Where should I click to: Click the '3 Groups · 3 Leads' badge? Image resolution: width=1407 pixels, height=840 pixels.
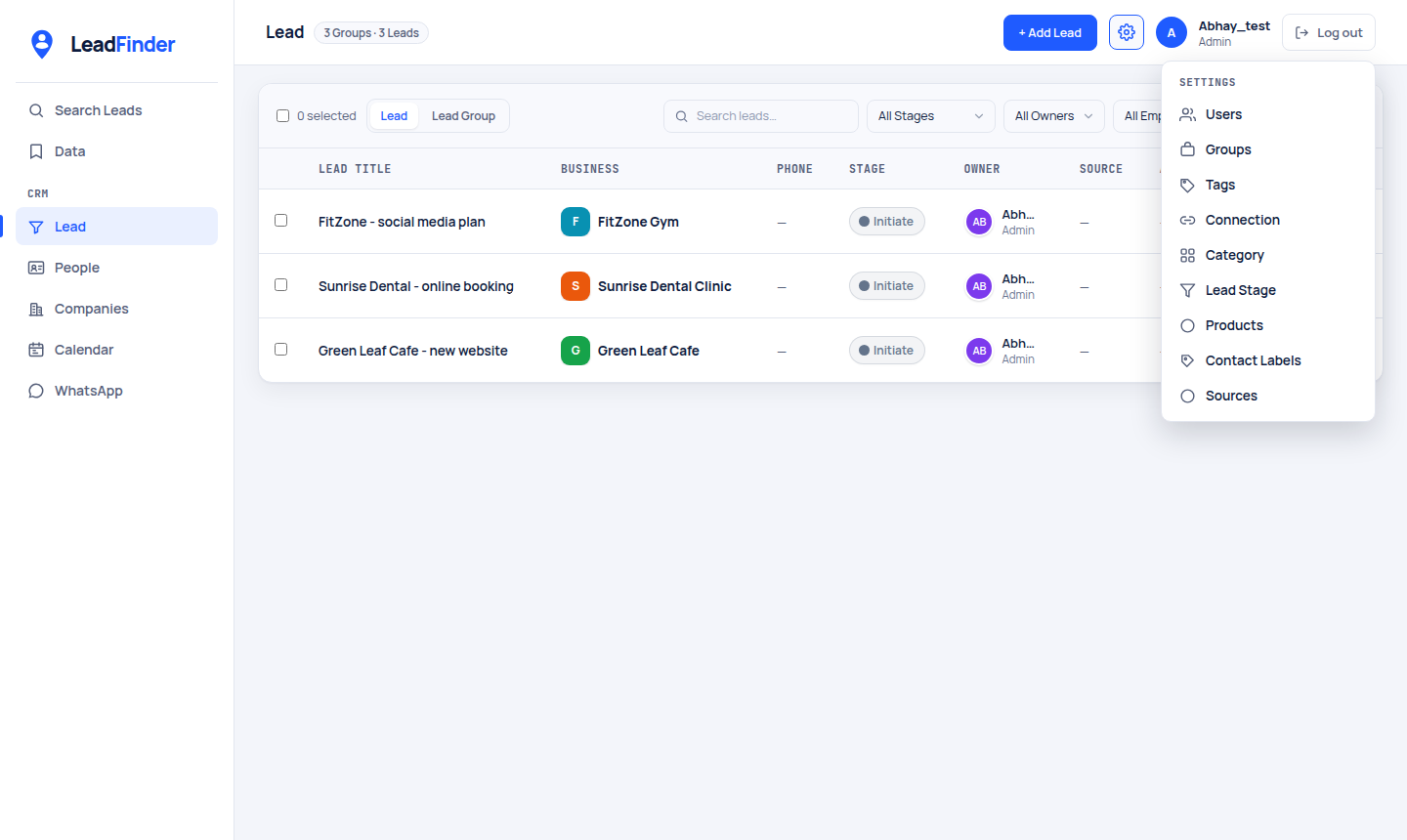point(371,33)
